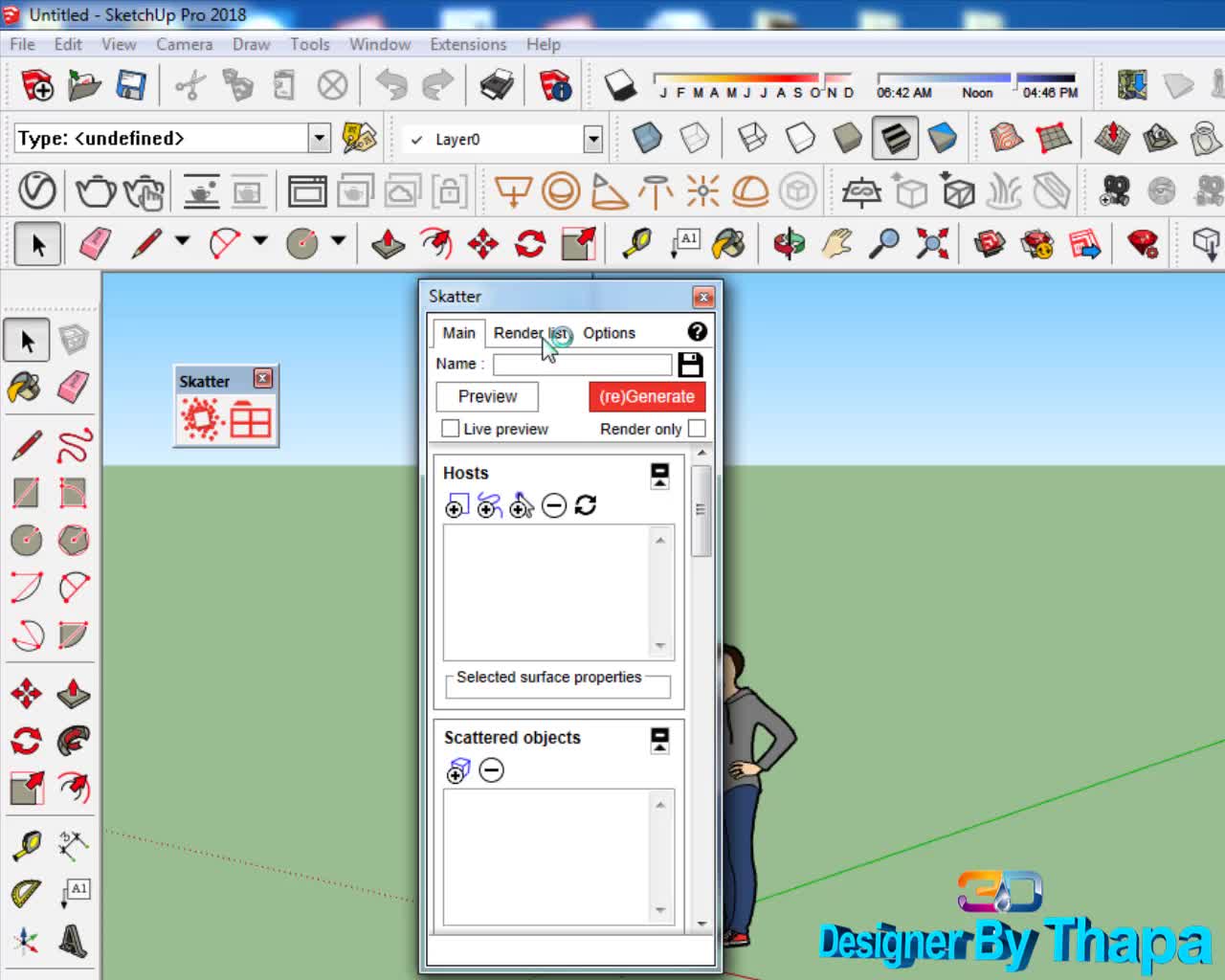Screen dimensions: 1225x980
Task: Click the Undo arrow icon
Action: (x=391, y=86)
